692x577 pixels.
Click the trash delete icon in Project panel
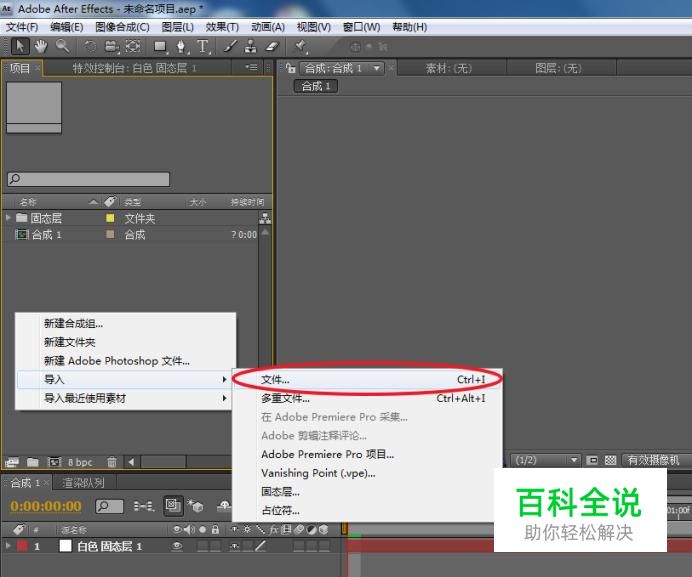(112, 462)
